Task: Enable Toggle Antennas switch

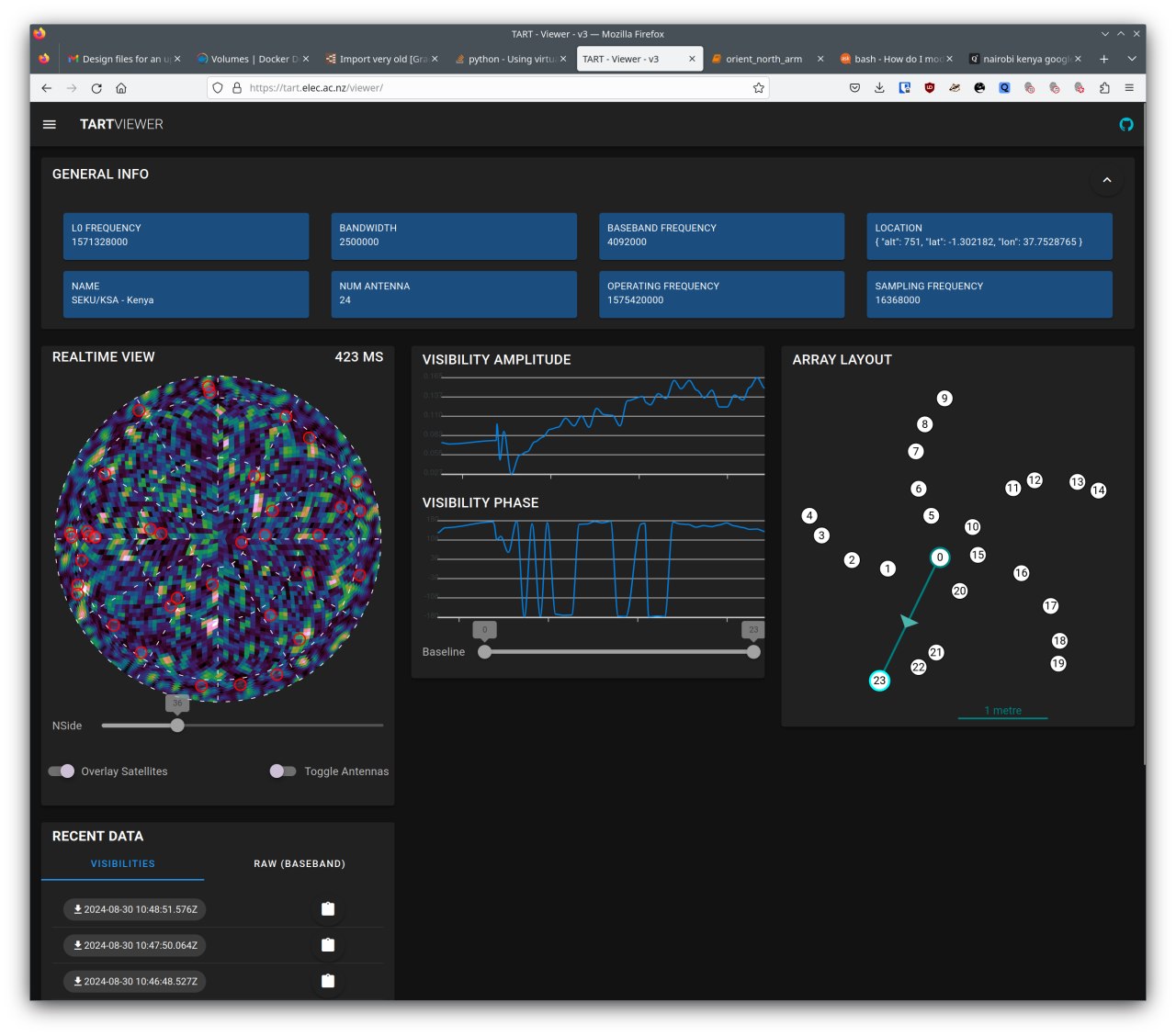Action: point(283,771)
